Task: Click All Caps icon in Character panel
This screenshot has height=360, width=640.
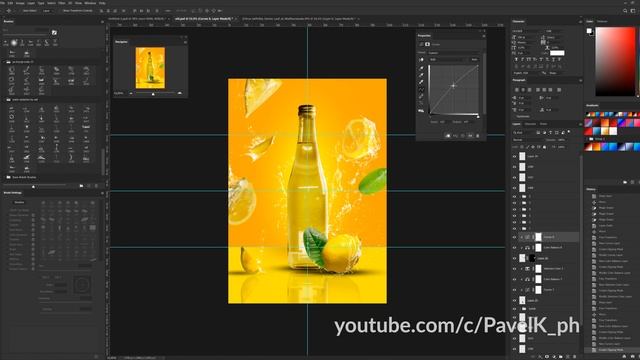Action: point(529,60)
